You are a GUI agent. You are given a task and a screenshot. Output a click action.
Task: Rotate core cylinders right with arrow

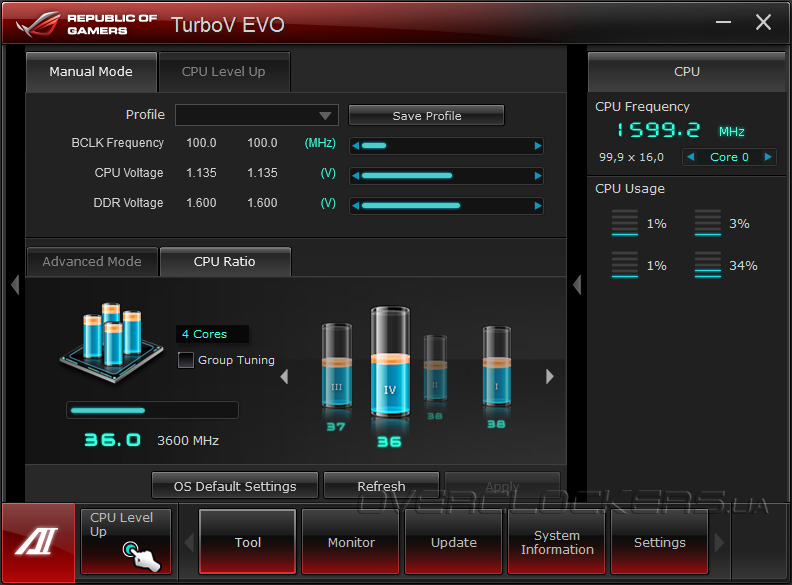[x=550, y=376]
